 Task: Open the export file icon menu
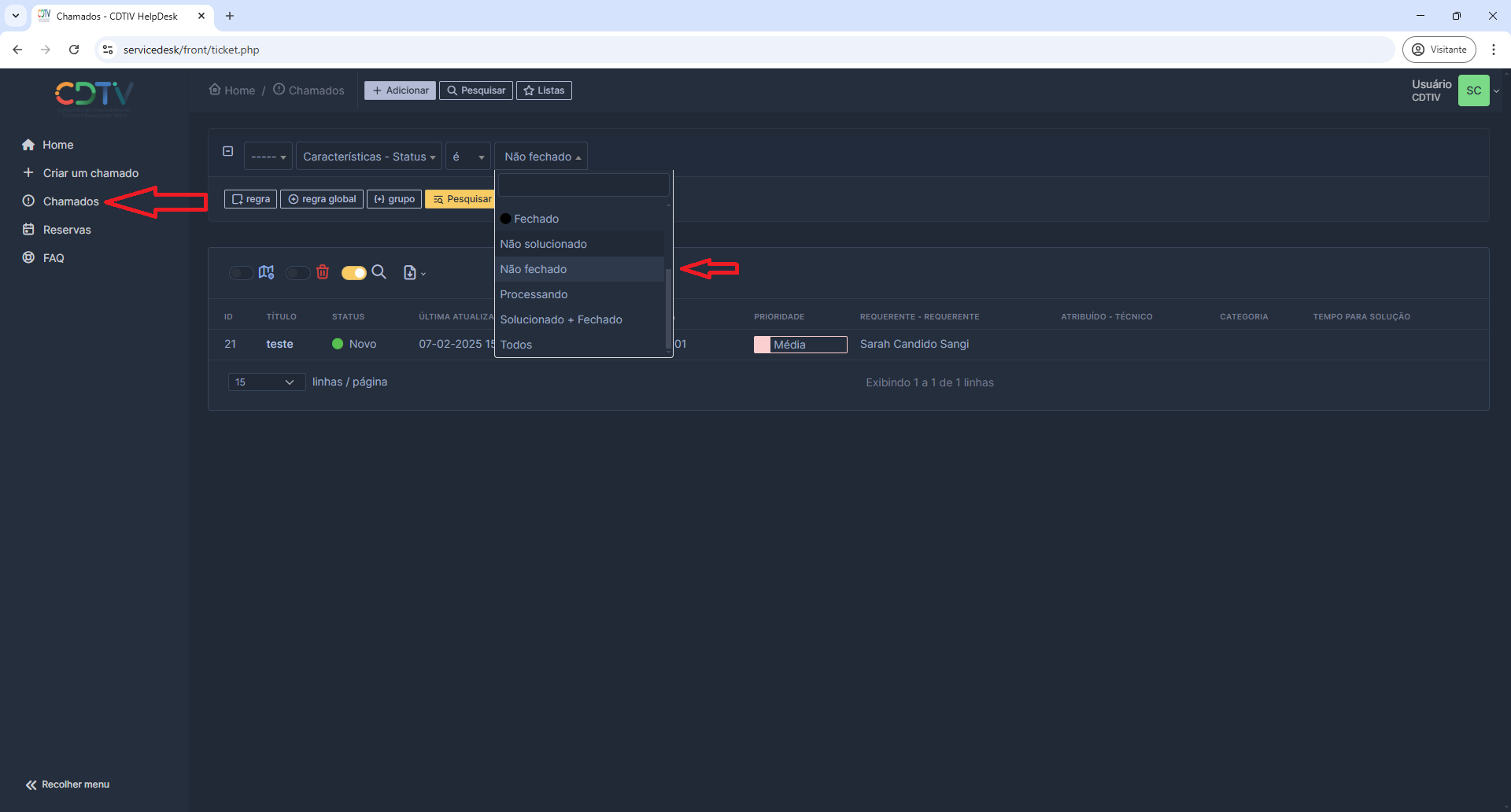click(x=414, y=273)
